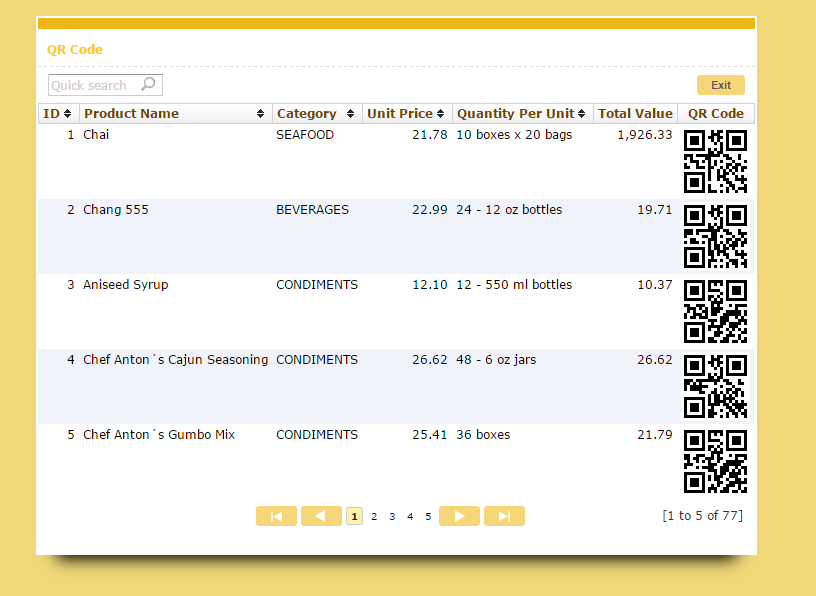The height and width of the screenshot is (596, 816).
Task: Open page 5 of results
Action: pos(428,517)
